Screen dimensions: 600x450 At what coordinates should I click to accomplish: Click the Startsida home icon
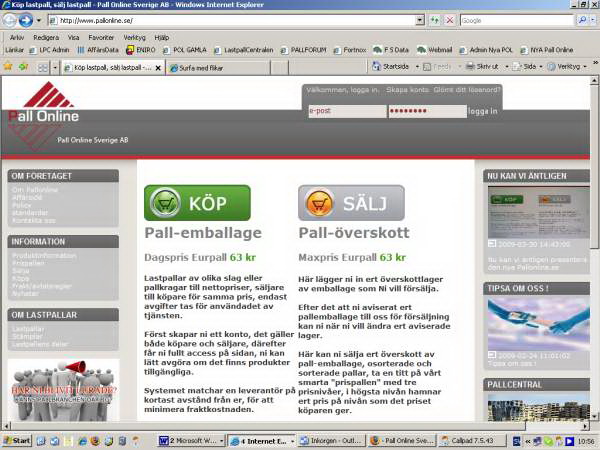pos(377,66)
